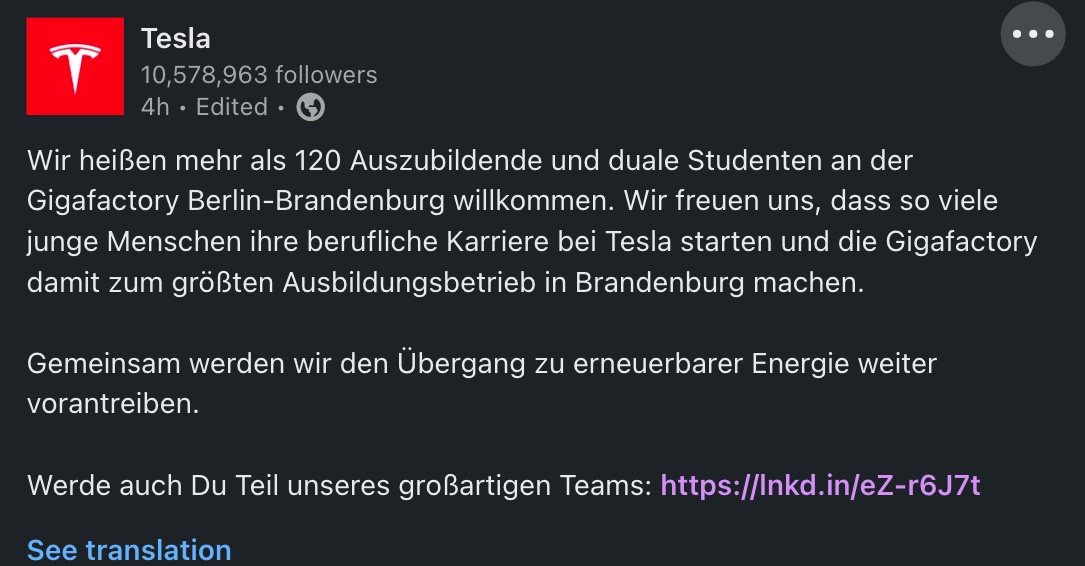Click the 'Werde auch Du Teil' sentence
This screenshot has width=1085, height=566.
point(503,486)
